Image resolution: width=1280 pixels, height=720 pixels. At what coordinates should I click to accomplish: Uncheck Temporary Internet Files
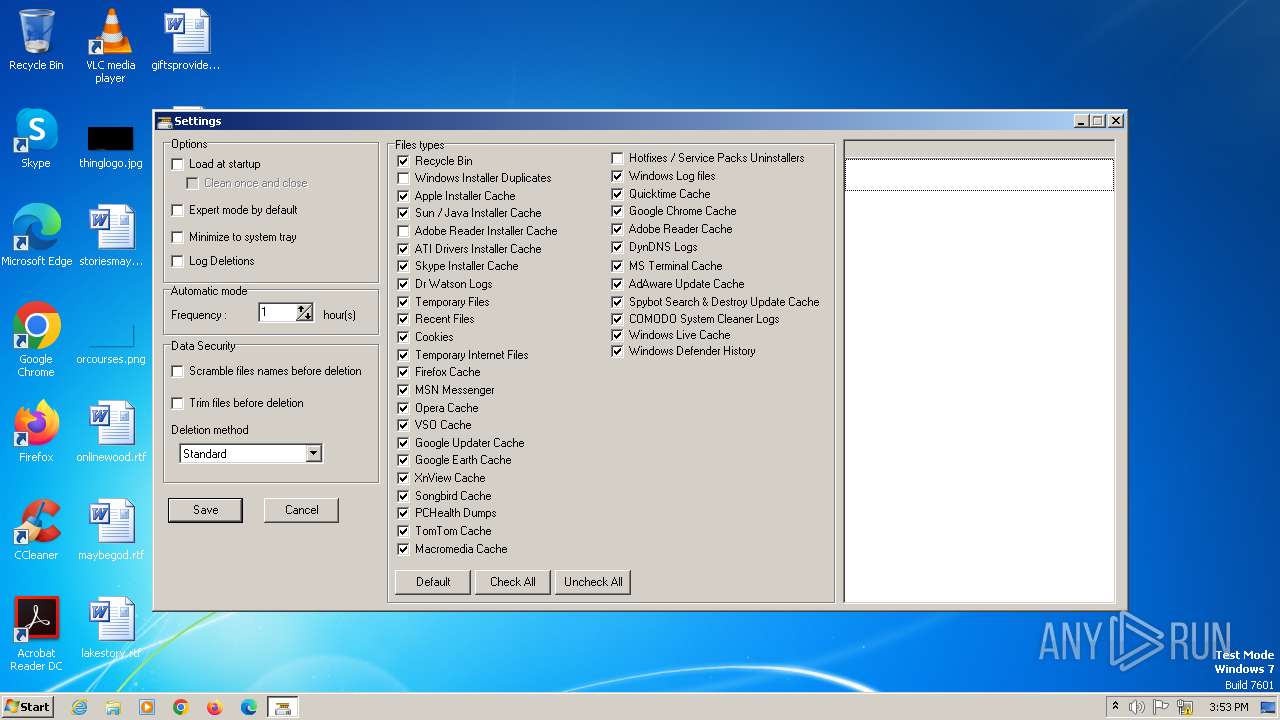coord(403,355)
